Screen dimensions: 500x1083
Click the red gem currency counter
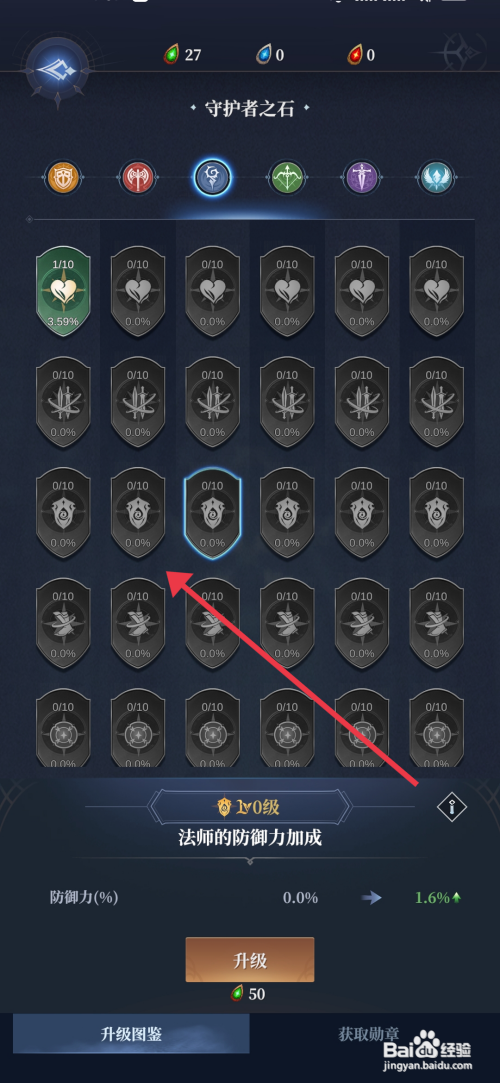[361, 55]
